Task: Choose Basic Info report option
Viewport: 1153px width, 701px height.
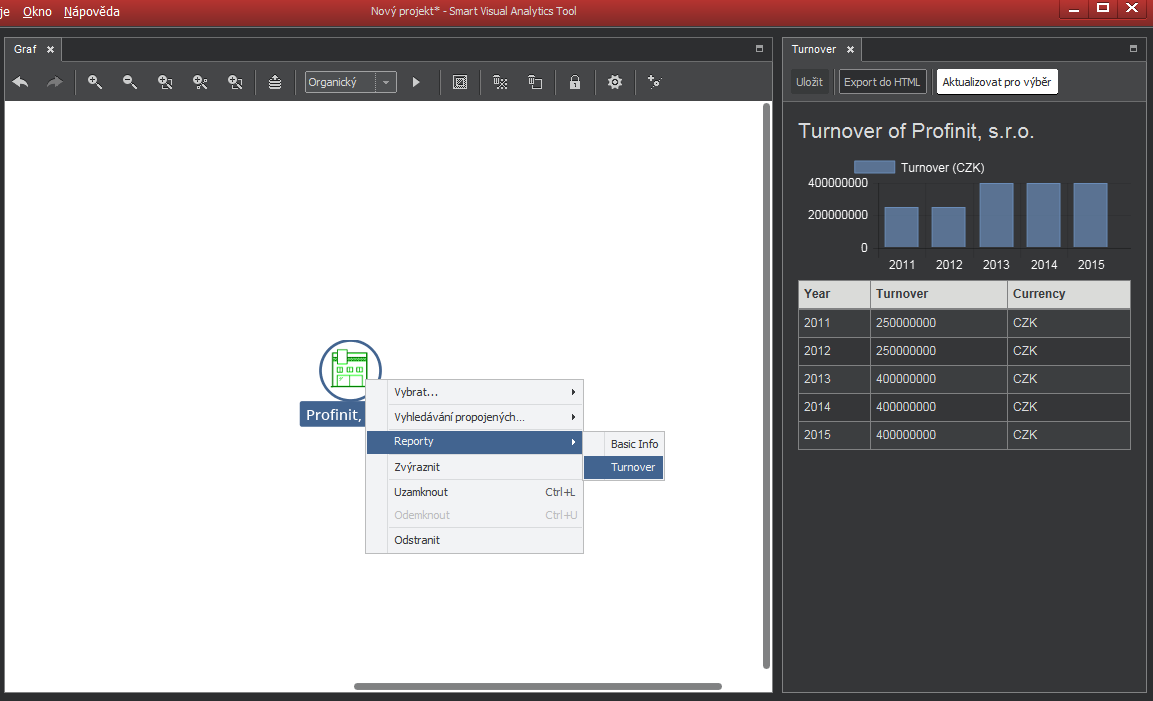Action: pos(634,444)
